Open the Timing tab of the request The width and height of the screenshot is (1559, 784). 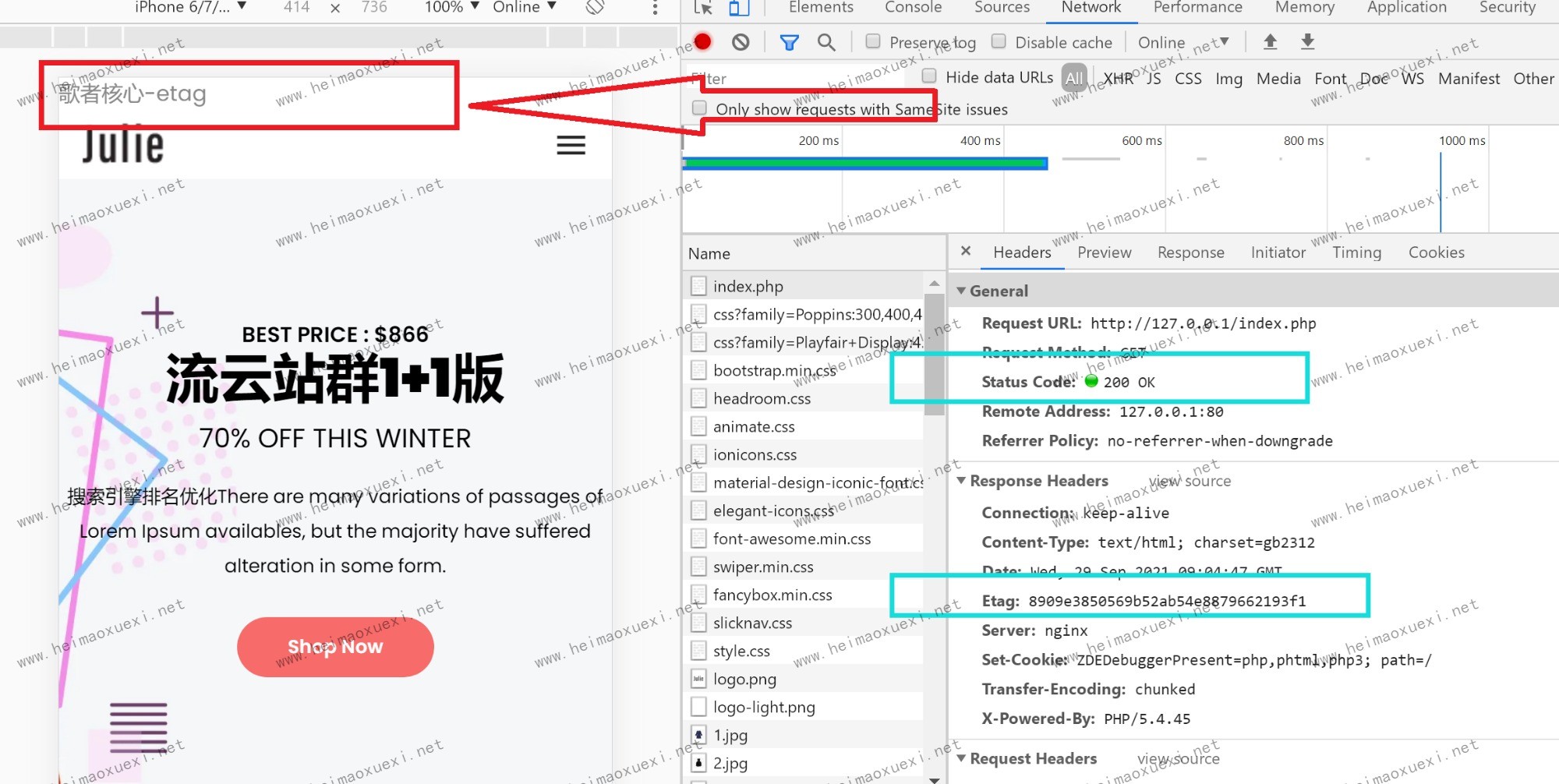[1356, 253]
